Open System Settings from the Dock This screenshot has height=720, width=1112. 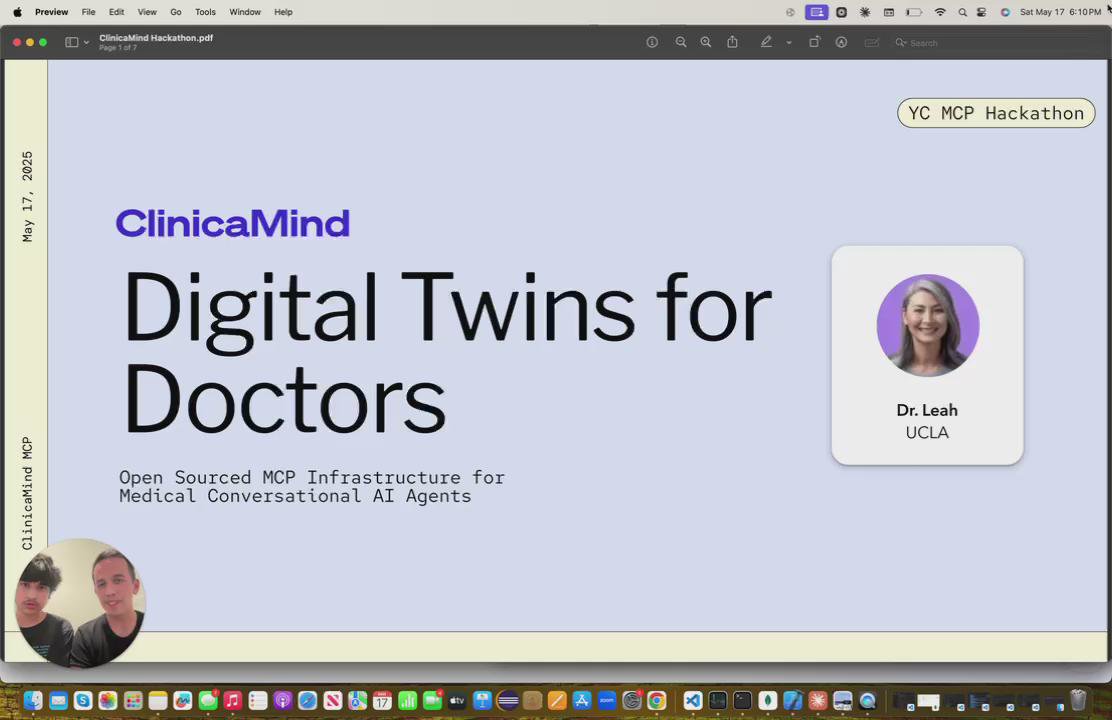coord(632,701)
